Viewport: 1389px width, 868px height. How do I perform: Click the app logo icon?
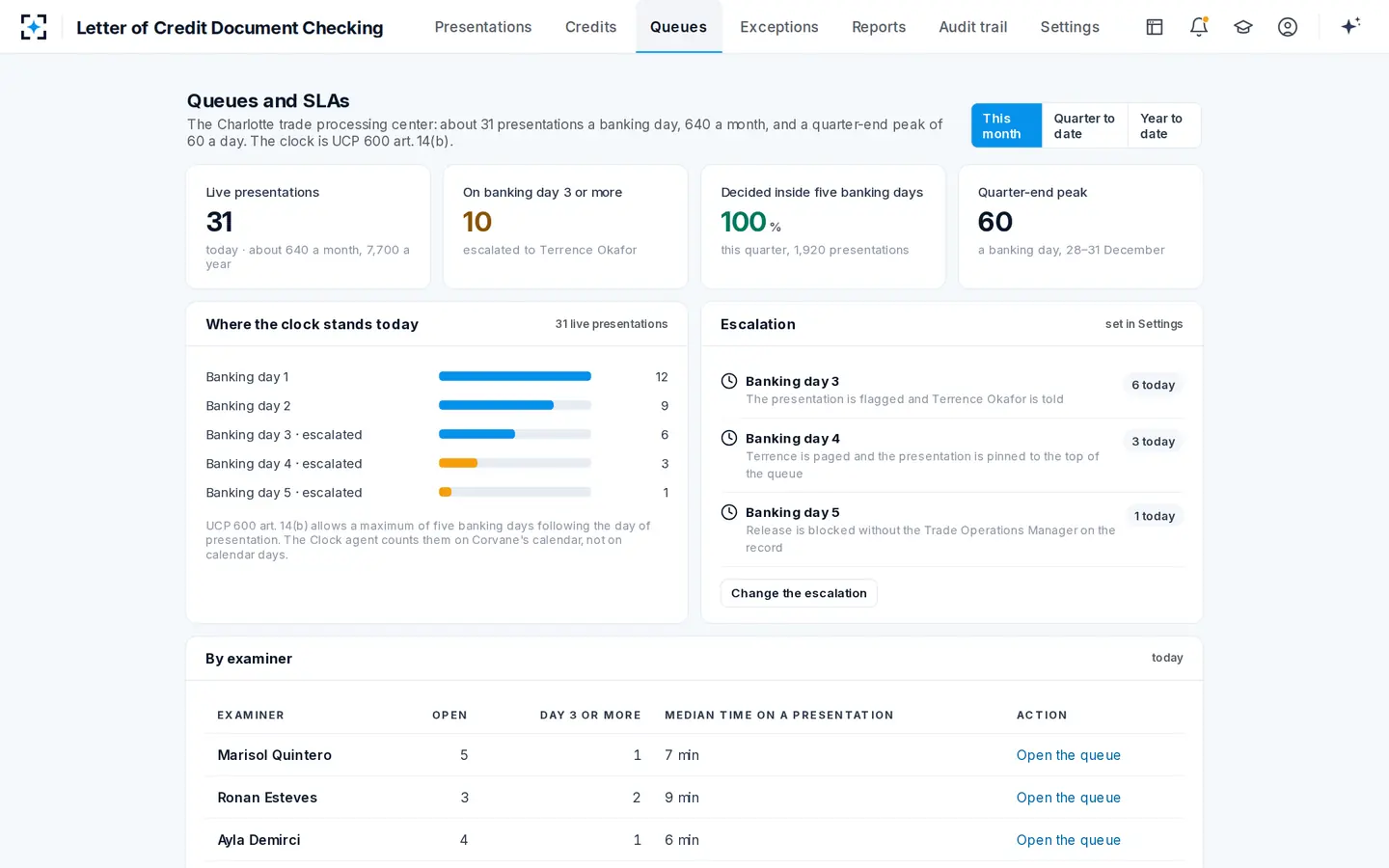tap(34, 27)
